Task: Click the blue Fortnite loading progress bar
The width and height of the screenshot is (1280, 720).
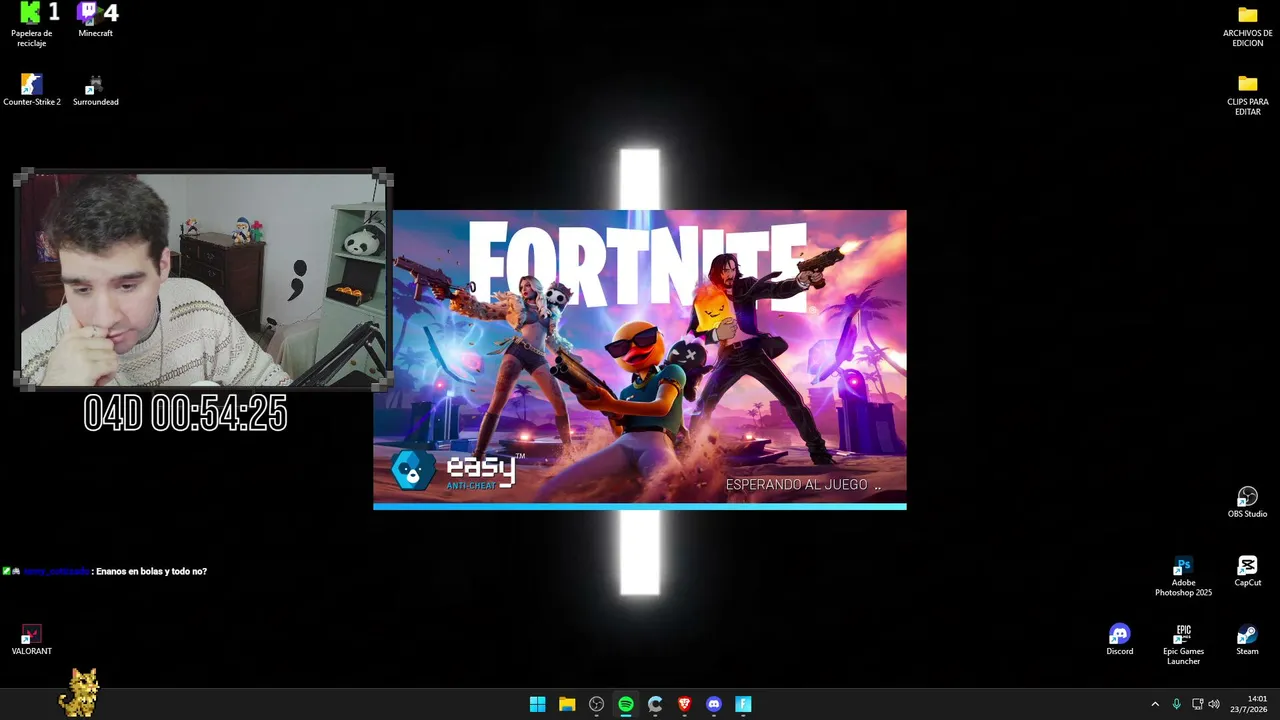Action: tap(640, 506)
